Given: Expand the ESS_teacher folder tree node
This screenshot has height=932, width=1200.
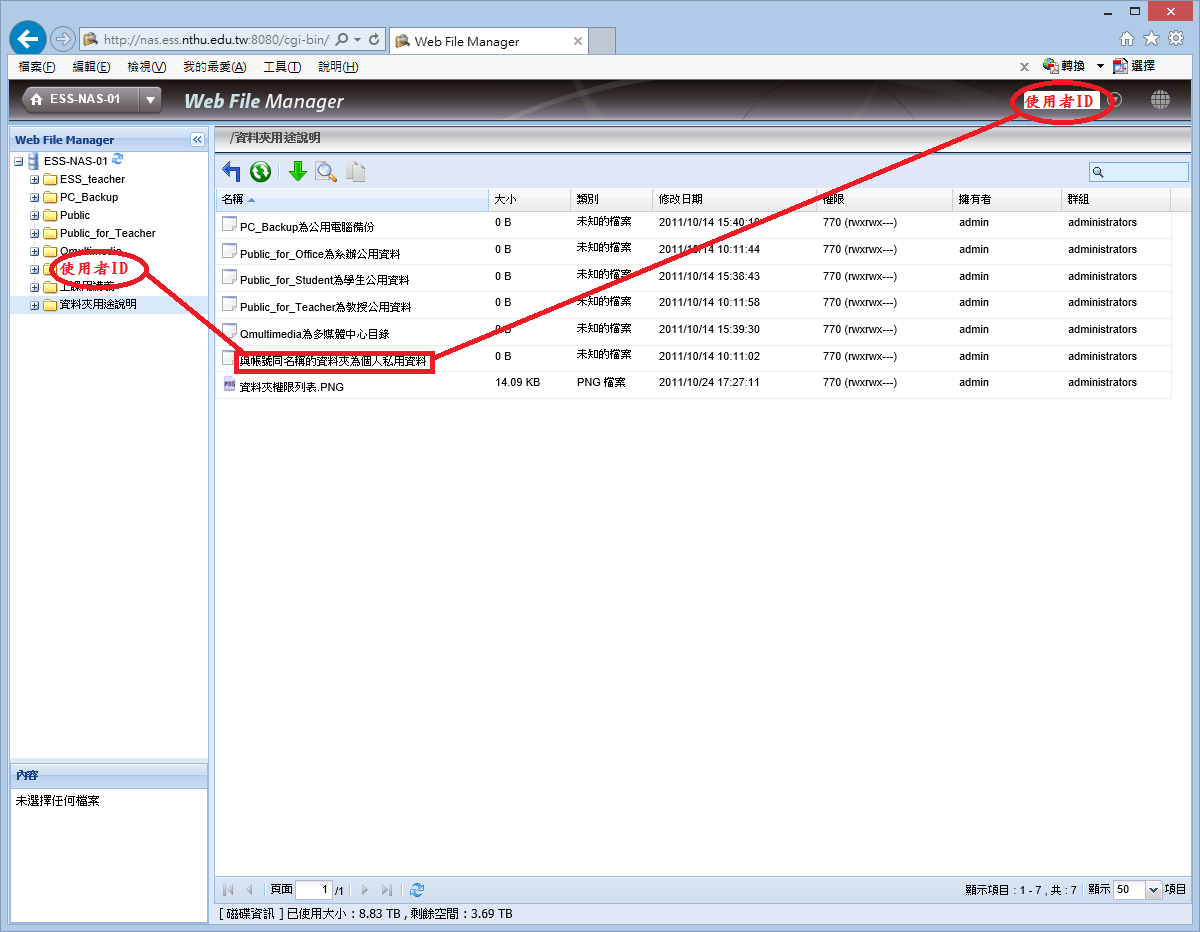Looking at the screenshot, I should pos(35,180).
